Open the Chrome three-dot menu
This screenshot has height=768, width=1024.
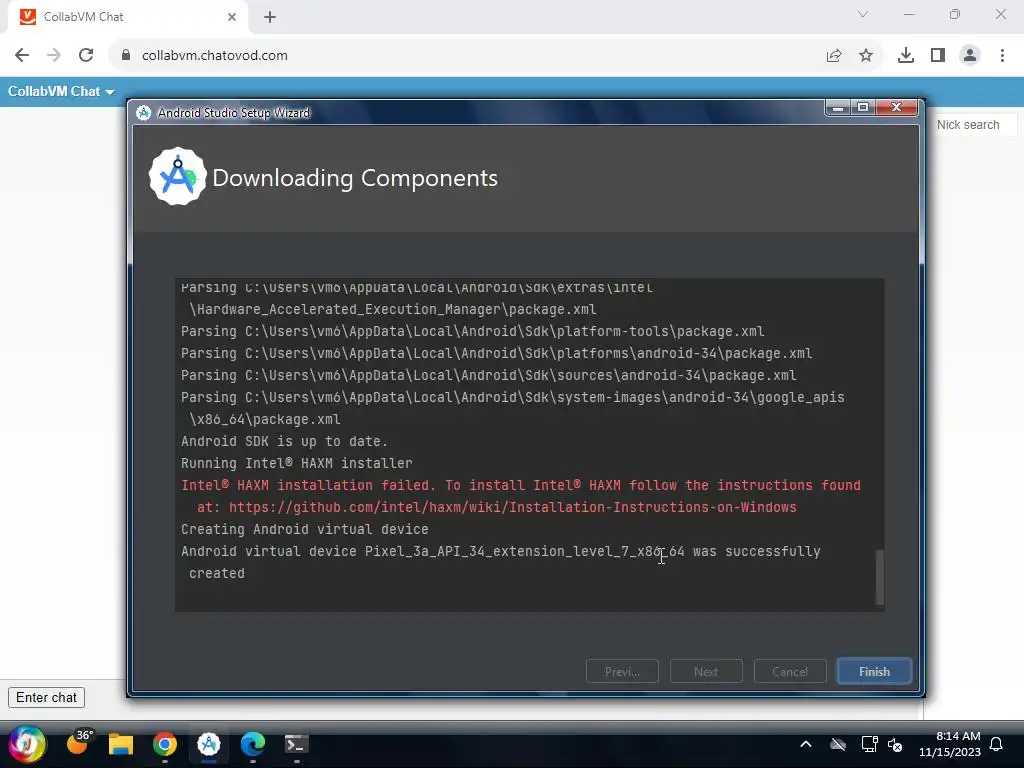pos(1002,56)
